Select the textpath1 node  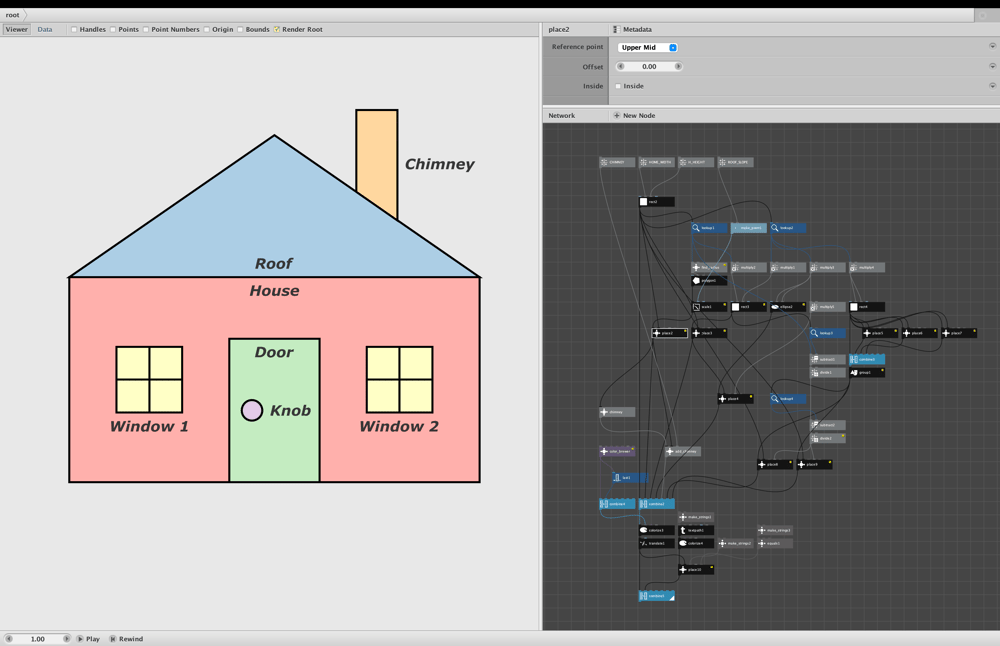click(x=696, y=530)
